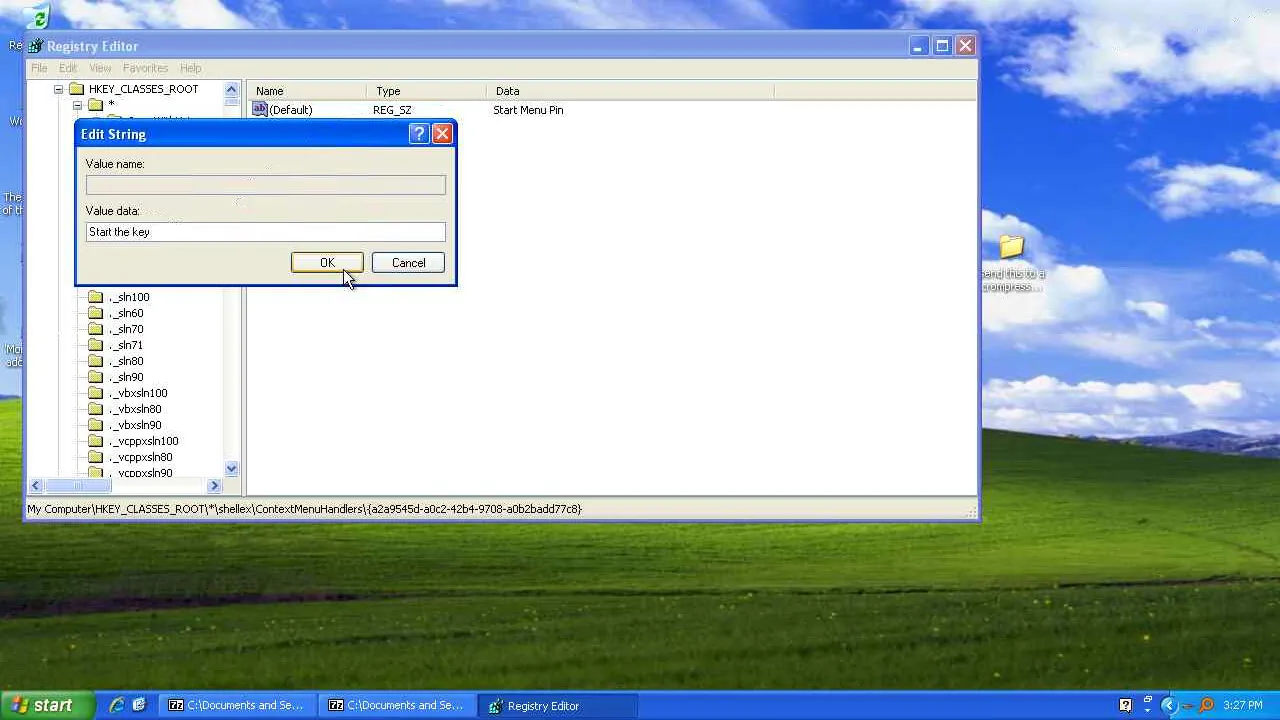The width and height of the screenshot is (1280, 720).
Task: Expand hidden system tray icons chevron
Action: coord(1168,705)
